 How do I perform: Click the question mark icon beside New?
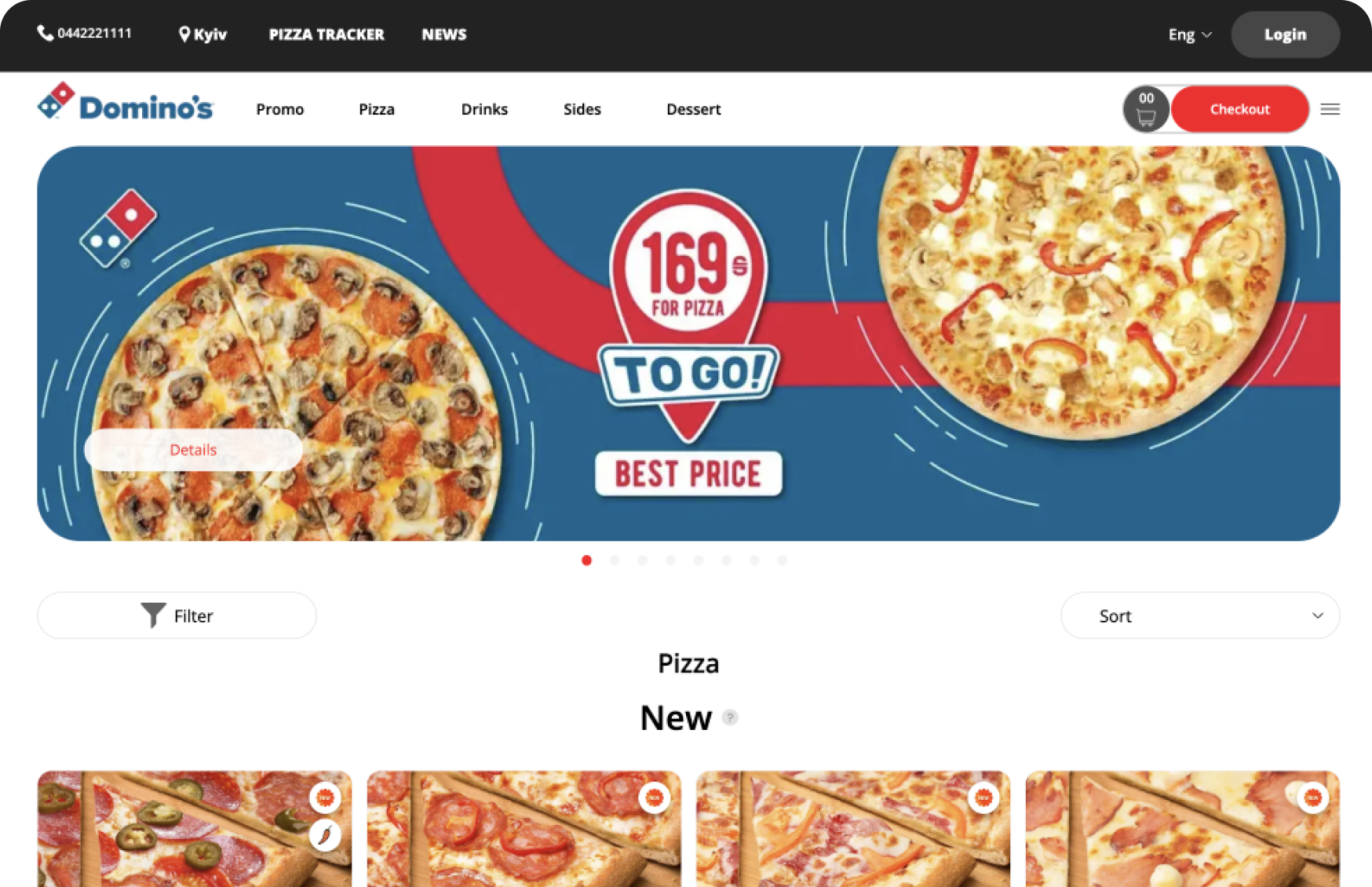pos(730,717)
